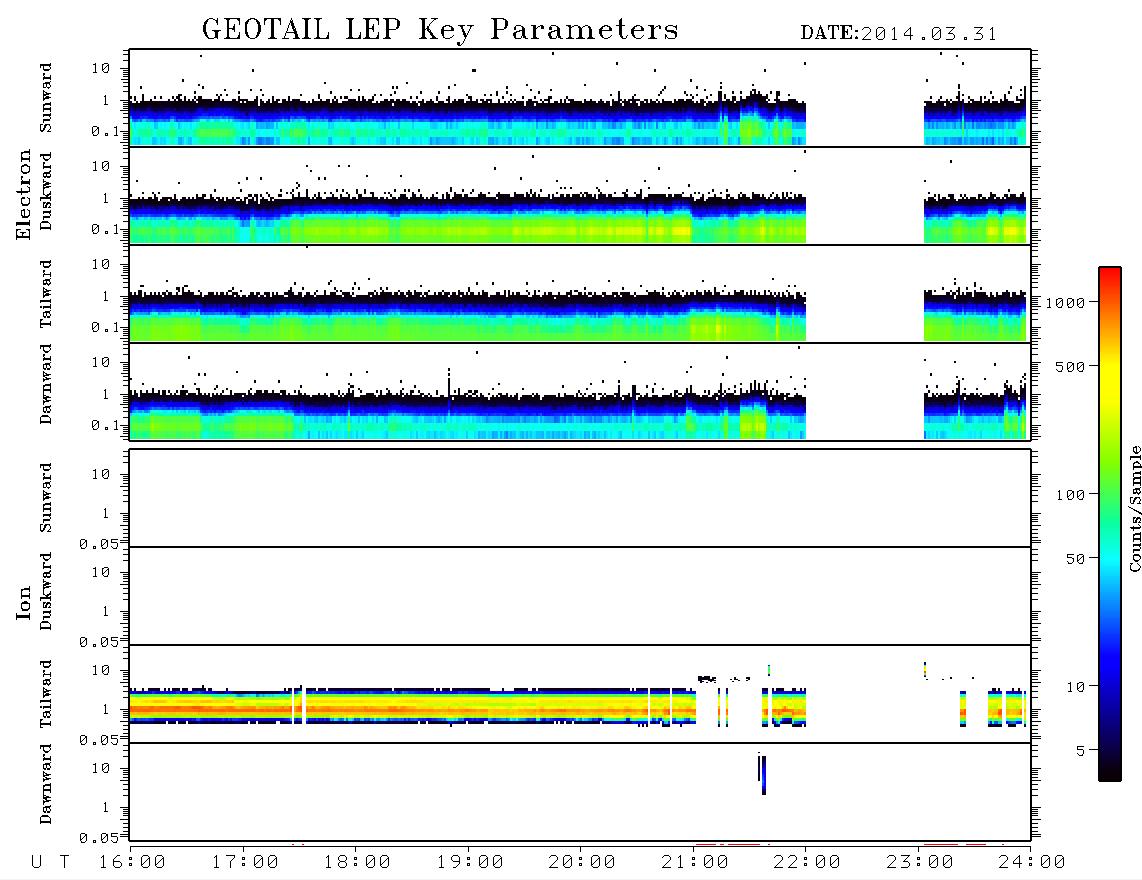Select the '20:00' time tick label
This screenshot has width=1142, height=880.
(582, 863)
